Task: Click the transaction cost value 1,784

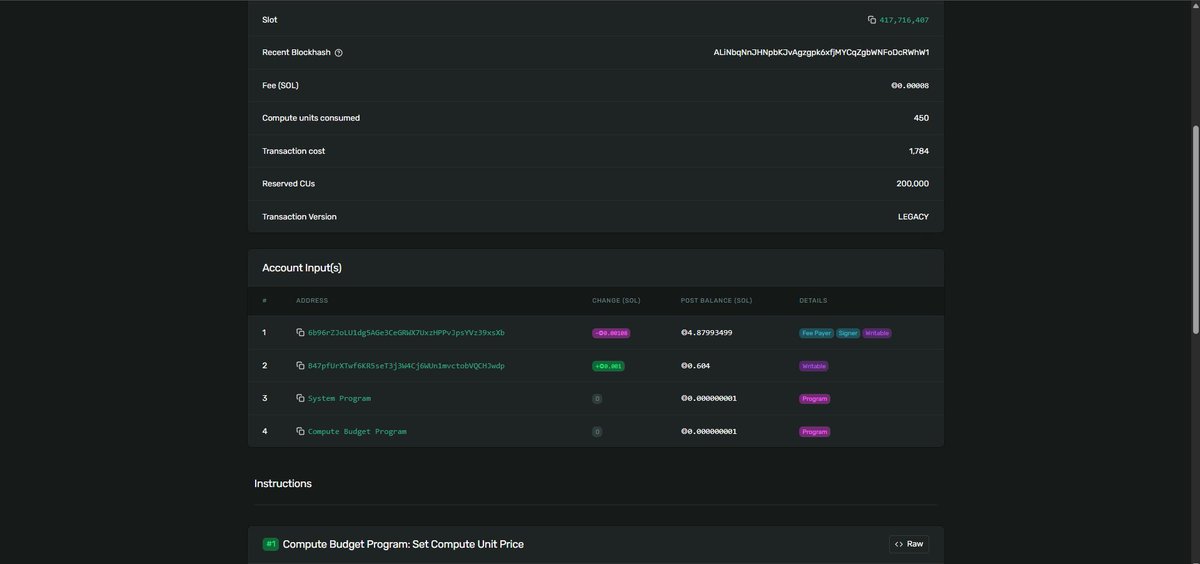Action: [x=919, y=151]
